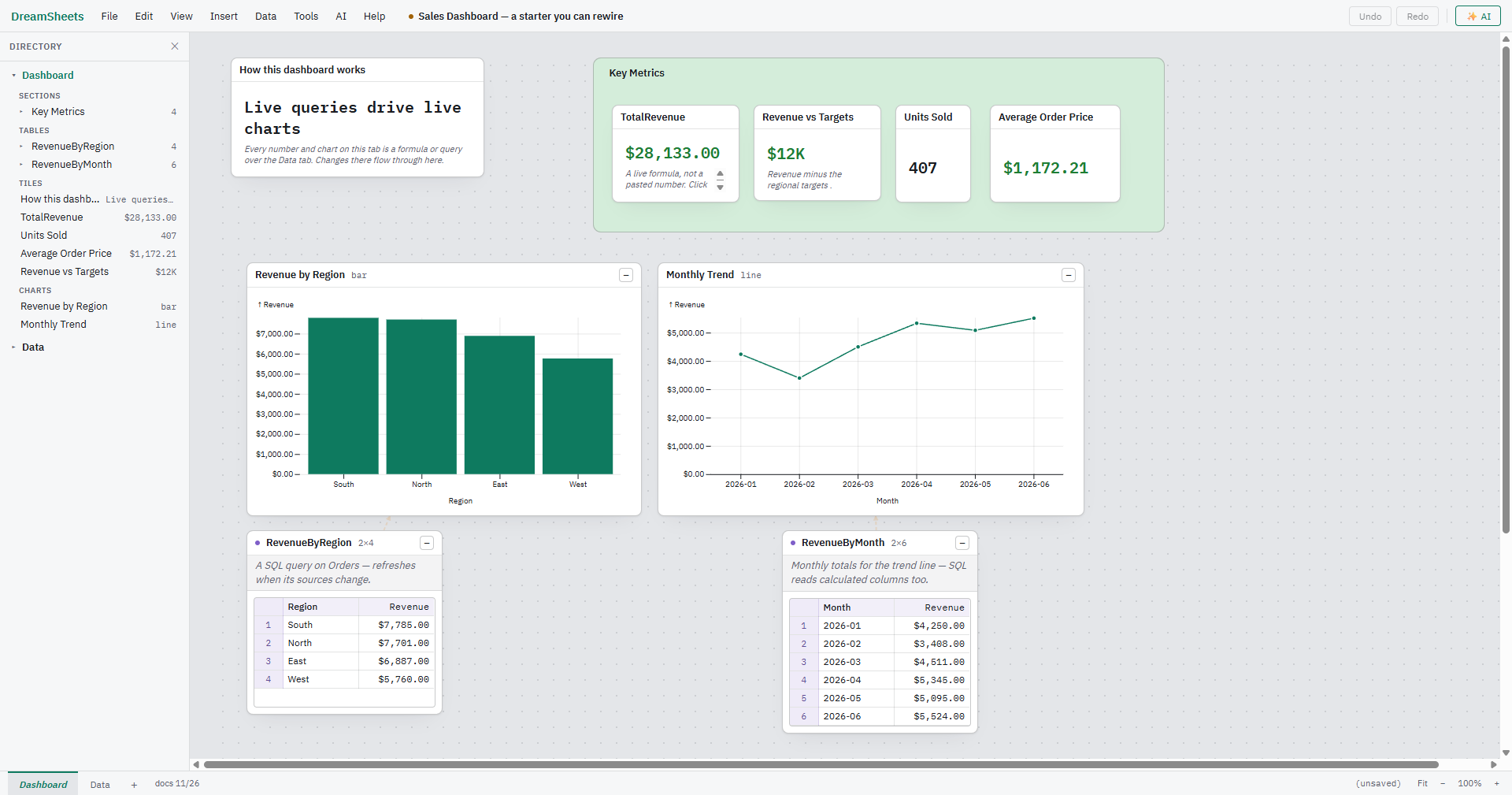This screenshot has width=1512, height=795.
Task: Switch to the Data sheet tab
Action: pos(100,785)
